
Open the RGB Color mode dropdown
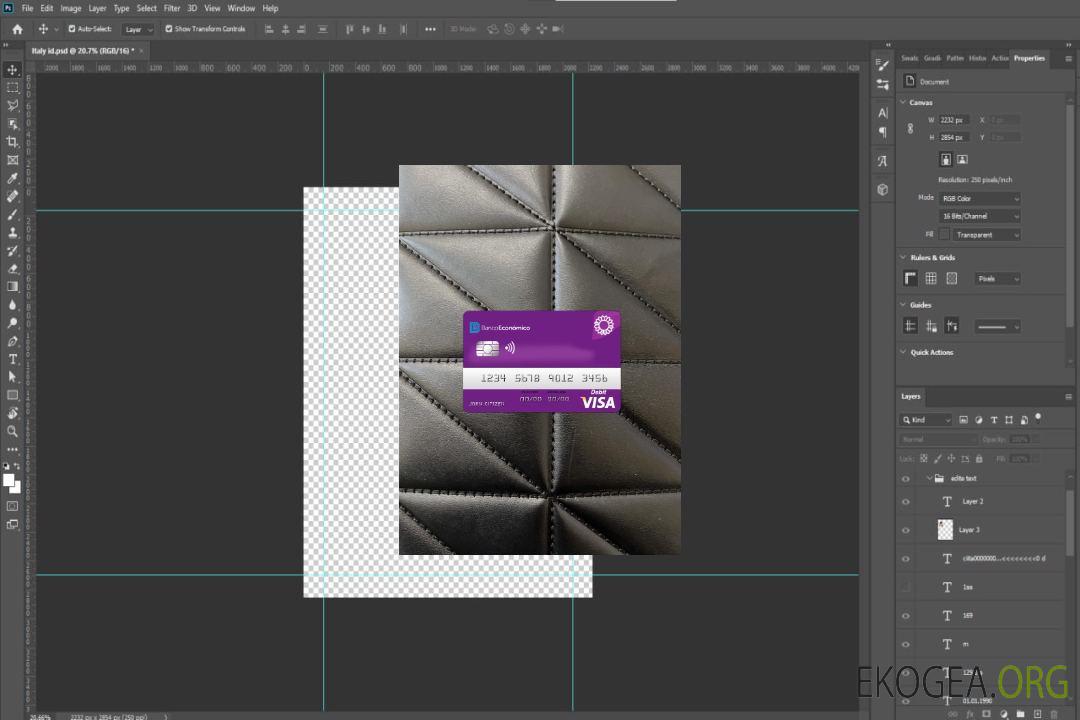(980, 198)
